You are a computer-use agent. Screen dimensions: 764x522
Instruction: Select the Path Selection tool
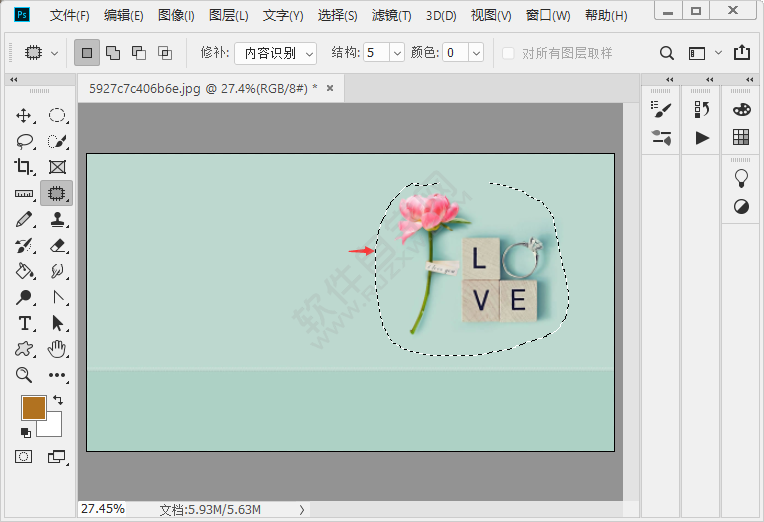(57, 323)
